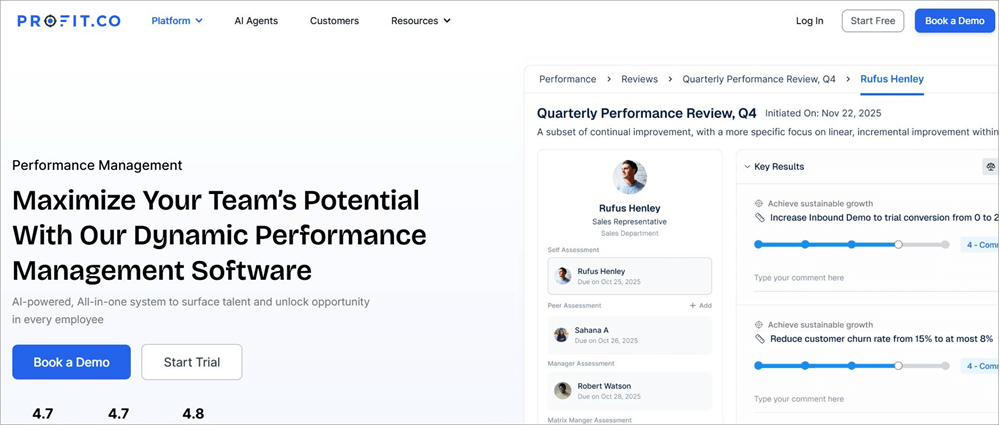Go to the Customers page
The height and width of the screenshot is (425, 1000).
(334, 20)
